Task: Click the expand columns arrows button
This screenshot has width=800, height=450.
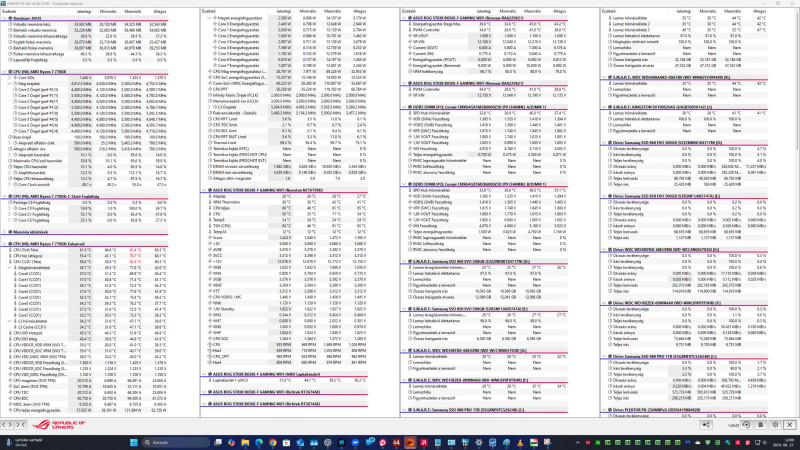Action: click(6, 424)
